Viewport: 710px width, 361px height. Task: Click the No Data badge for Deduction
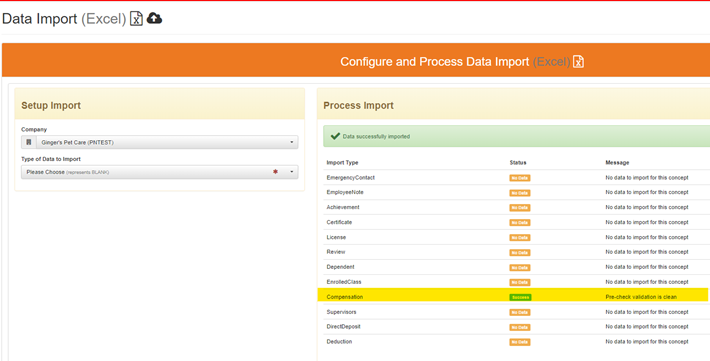click(520, 342)
